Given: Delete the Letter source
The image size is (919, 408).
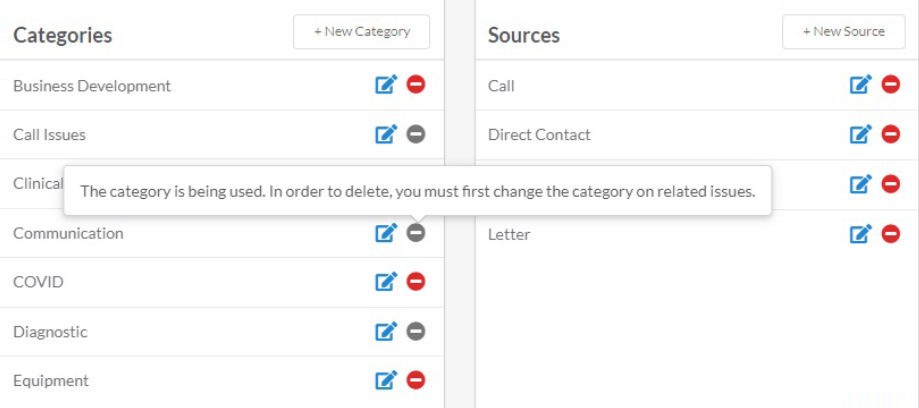Looking at the screenshot, I should pyautogui.click(x=891, y=234).
